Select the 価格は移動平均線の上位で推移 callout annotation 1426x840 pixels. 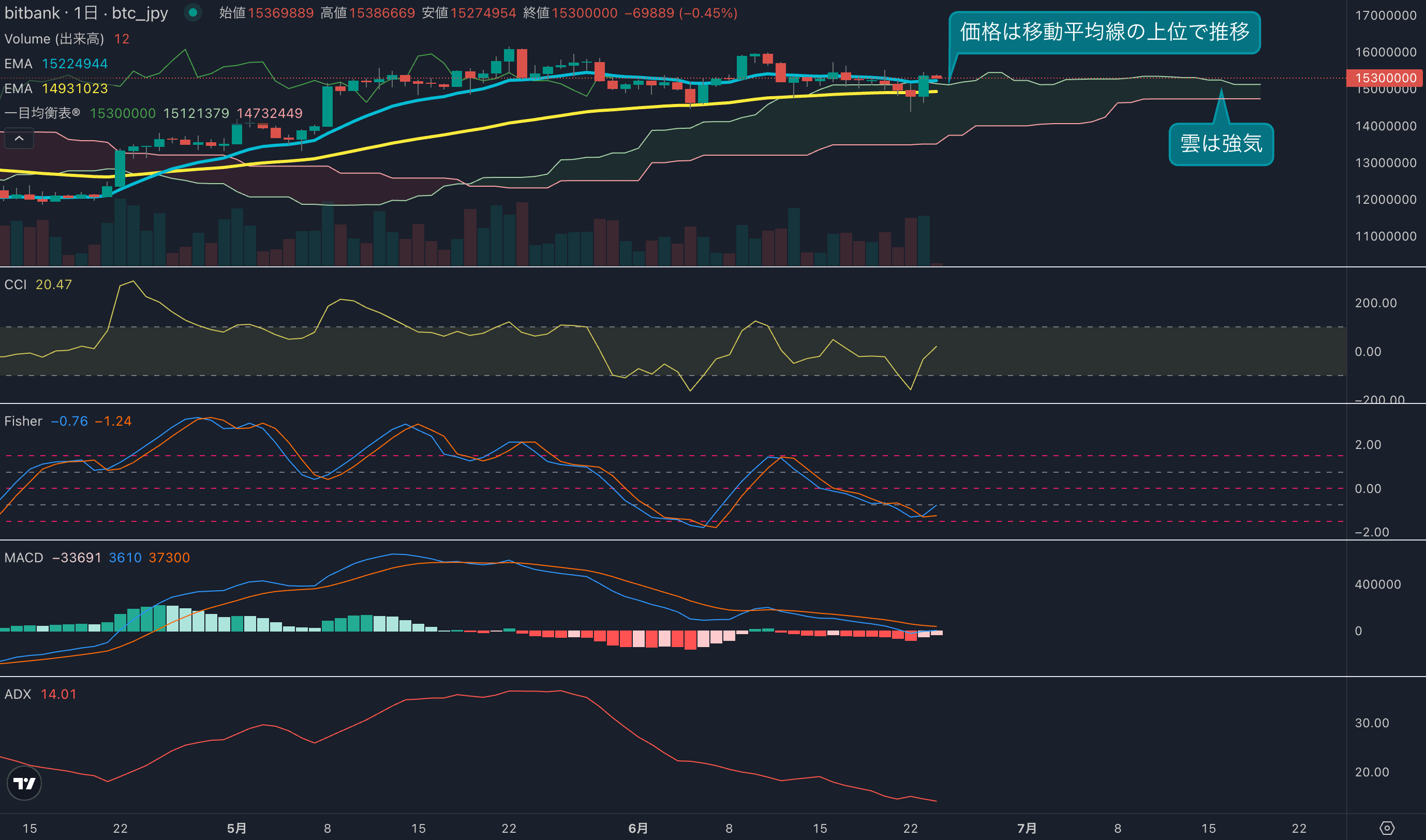point(1104,32)
